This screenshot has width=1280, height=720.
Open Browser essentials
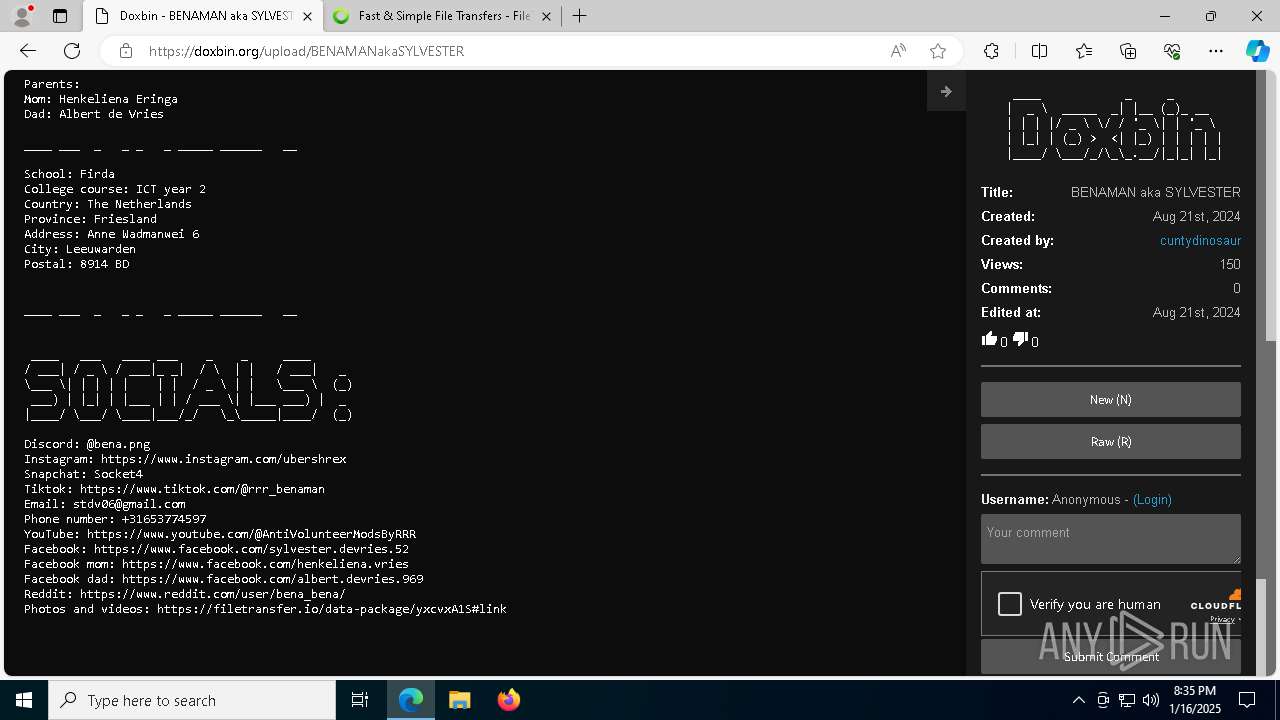point(1172,51)
